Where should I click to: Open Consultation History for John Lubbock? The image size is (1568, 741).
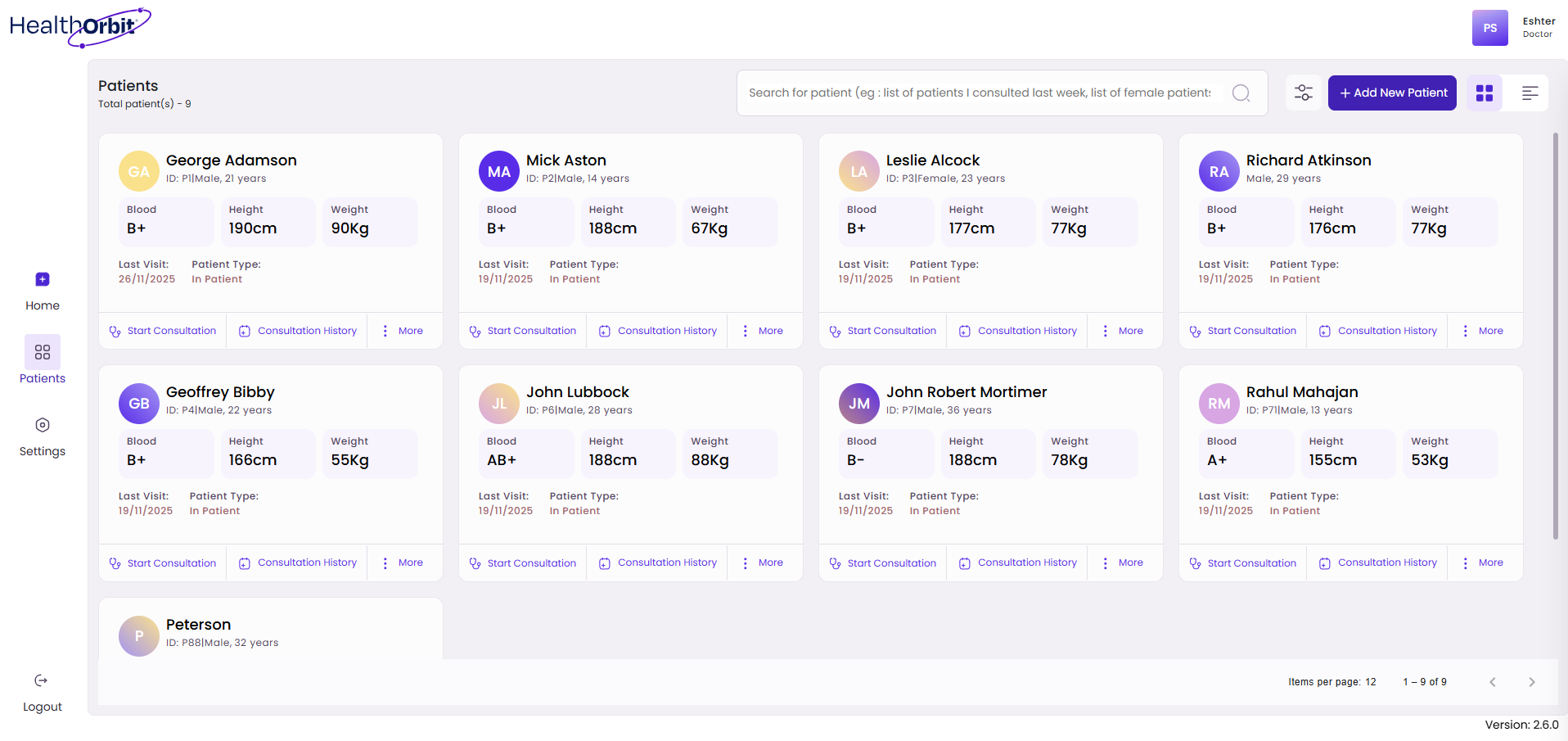pyautogui.click(x=604, y=563)
